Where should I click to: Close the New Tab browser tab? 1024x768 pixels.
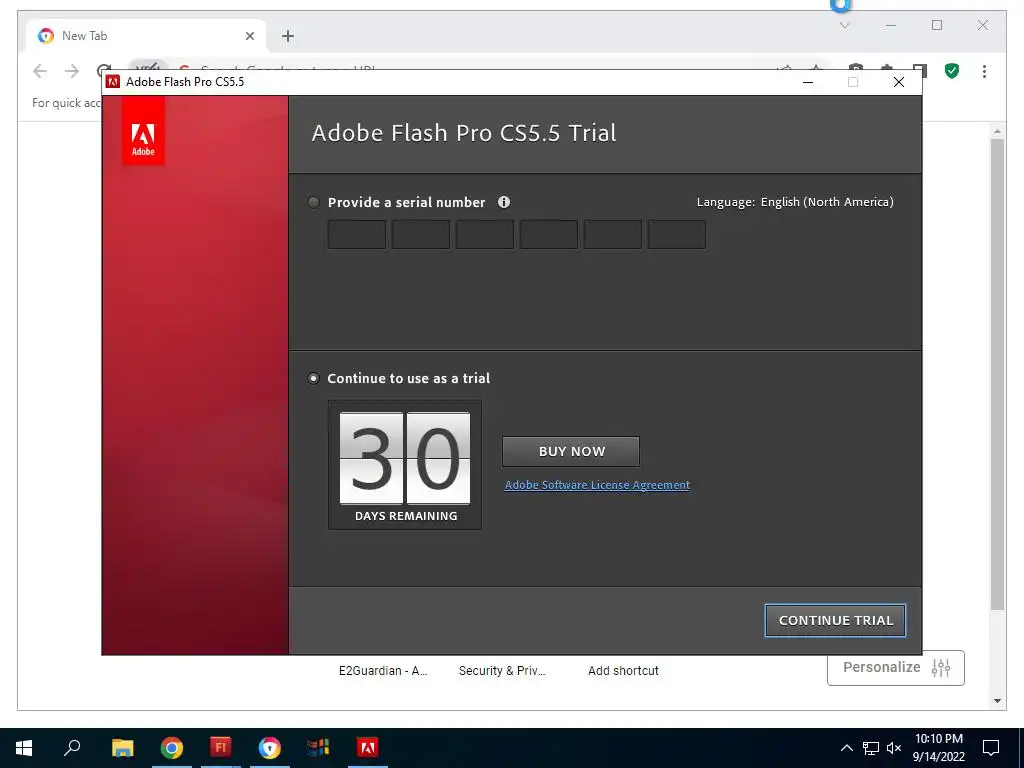[249, 36]
